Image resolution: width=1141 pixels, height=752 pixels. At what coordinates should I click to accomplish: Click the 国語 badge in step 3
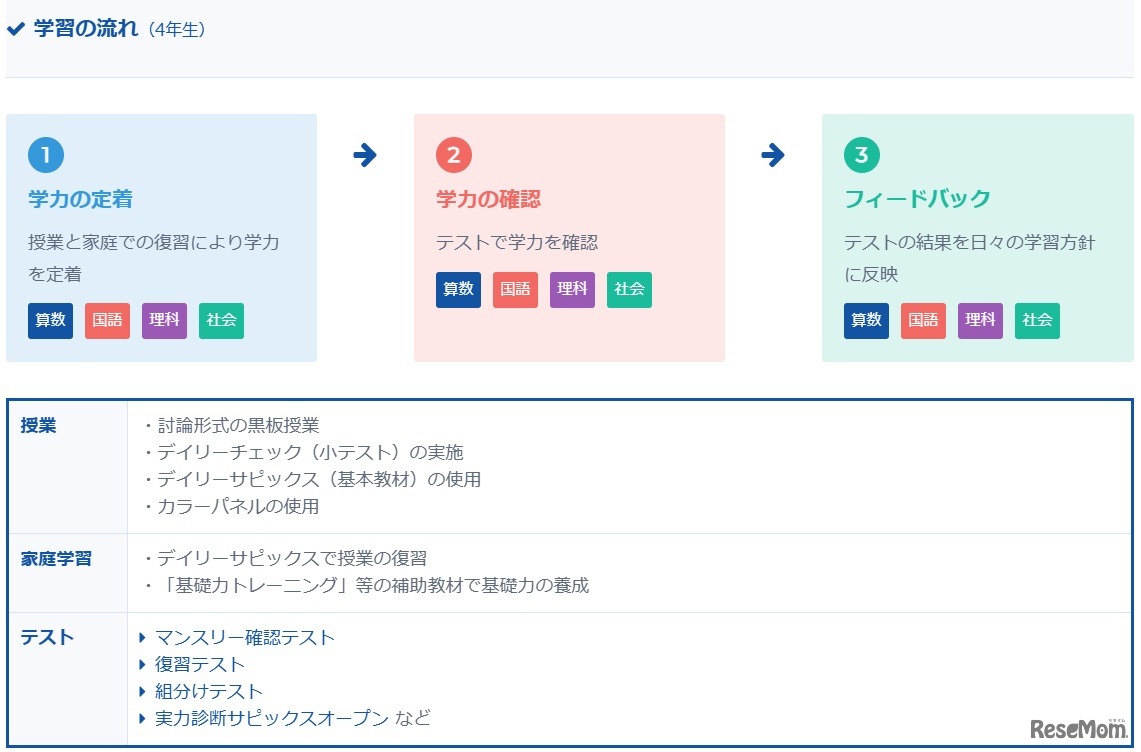pyautogui.click(x=923, y=321)
